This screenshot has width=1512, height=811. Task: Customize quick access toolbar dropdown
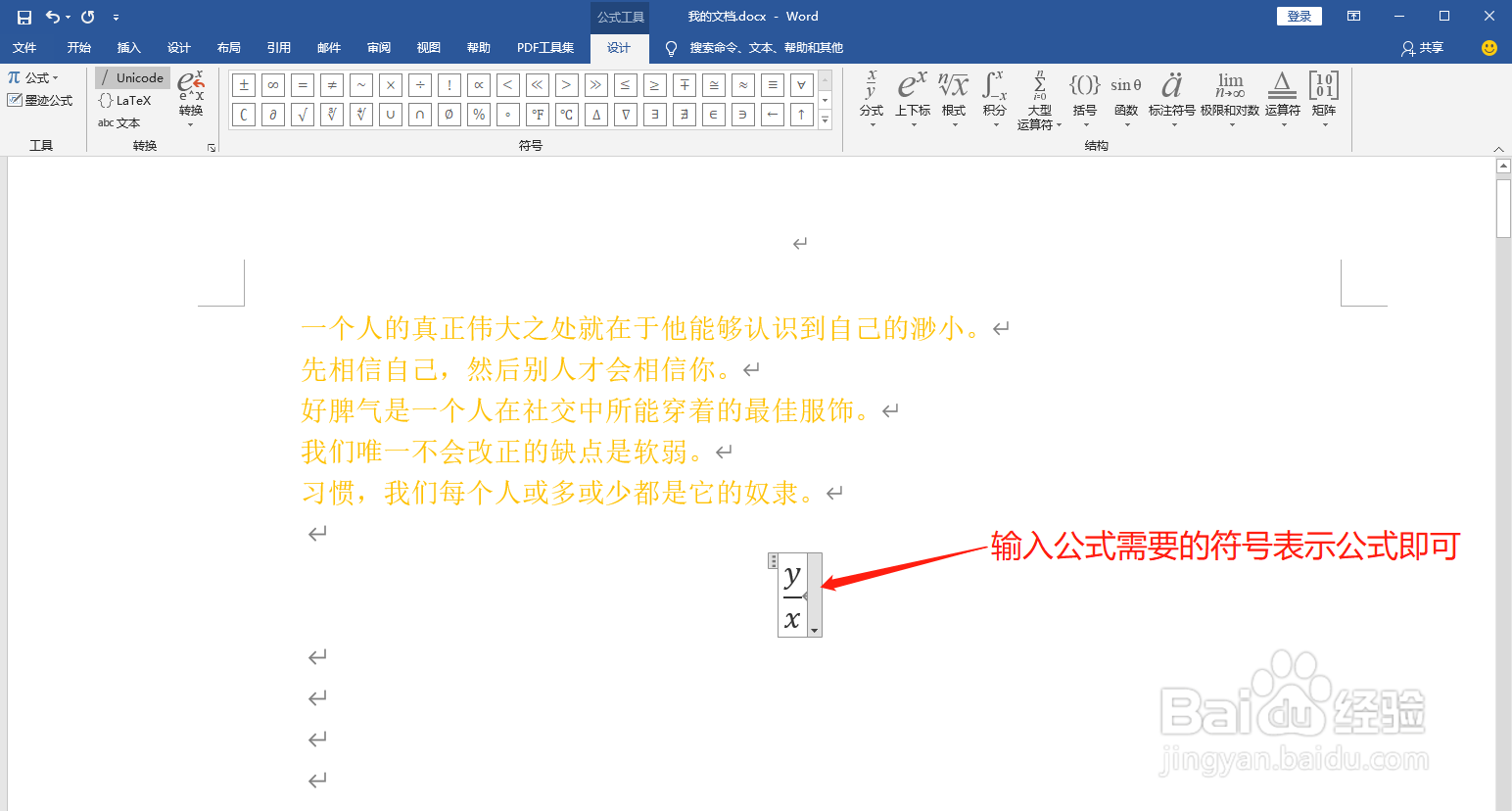click(x=116, y=17)
